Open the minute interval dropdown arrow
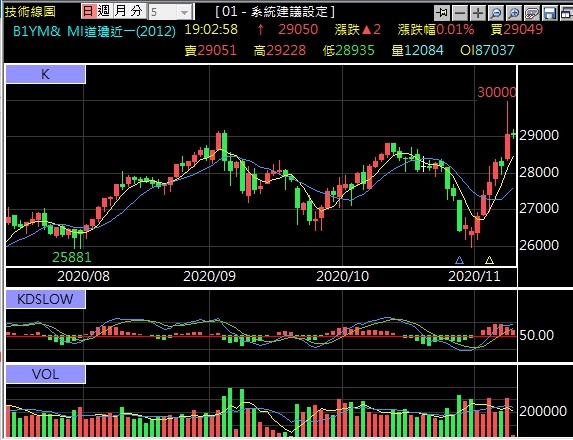This screenshot has width=573, height=440. coord(185,13)
